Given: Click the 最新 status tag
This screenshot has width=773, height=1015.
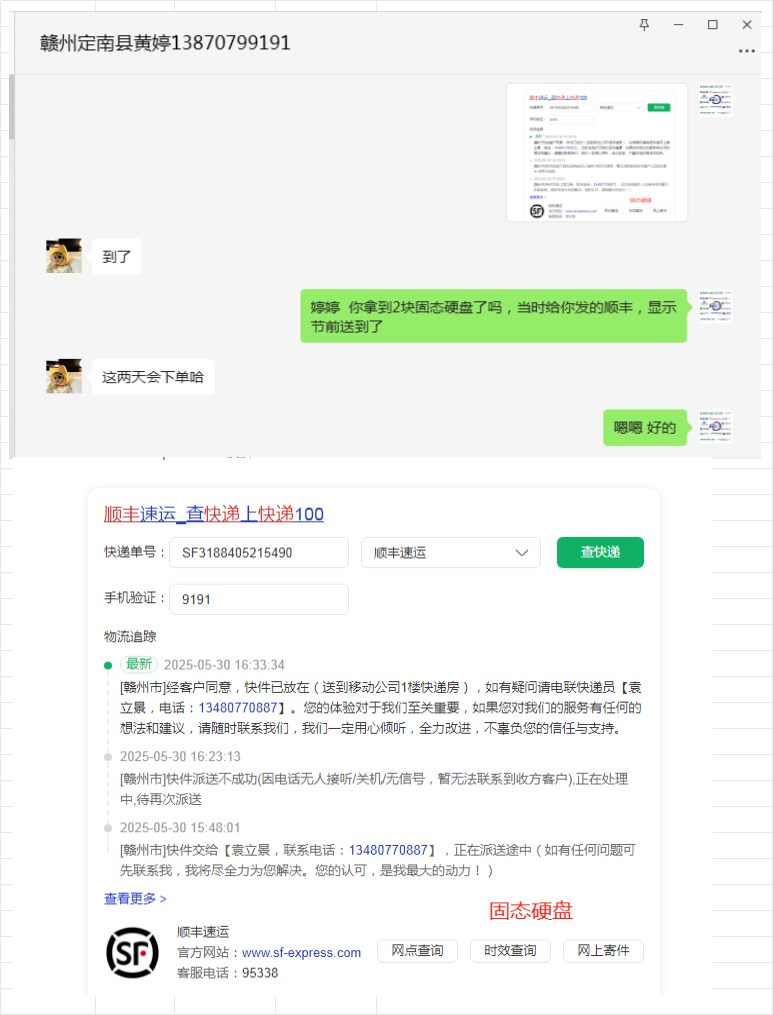Looking at the screenshot, I should coord(139,664).
